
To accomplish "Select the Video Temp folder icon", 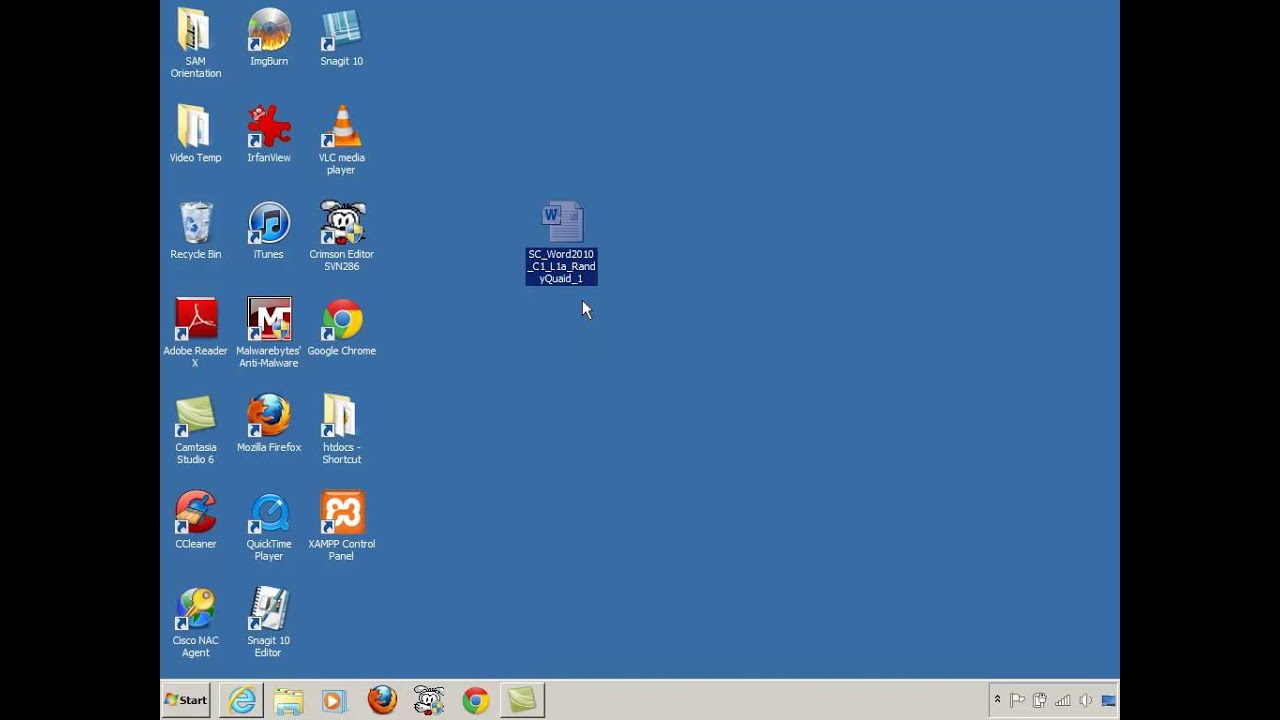I will tap(195, 133).
